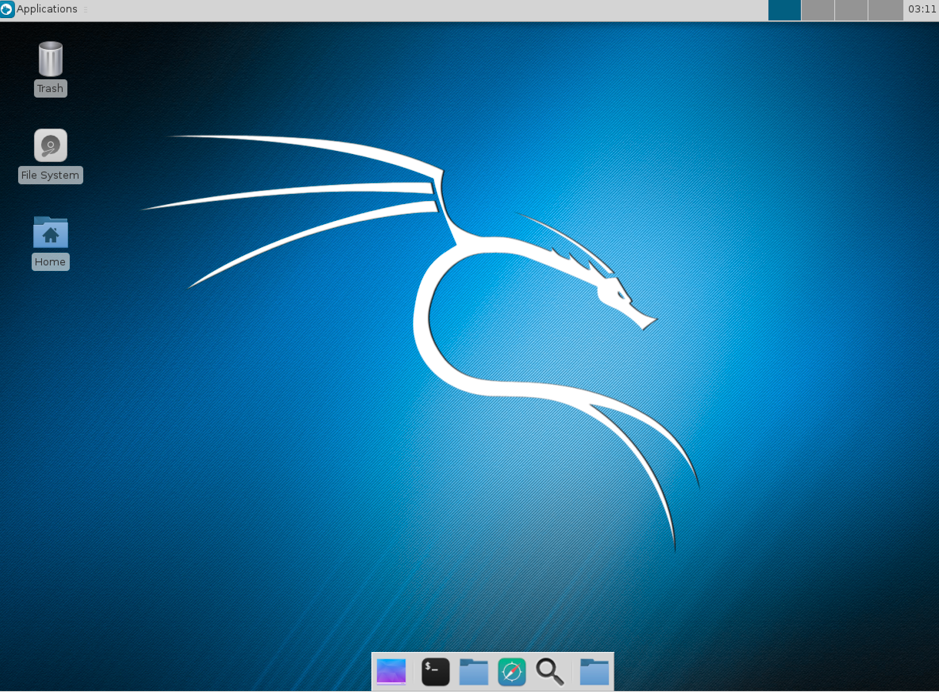Switch to the active blue workspace

784,10
